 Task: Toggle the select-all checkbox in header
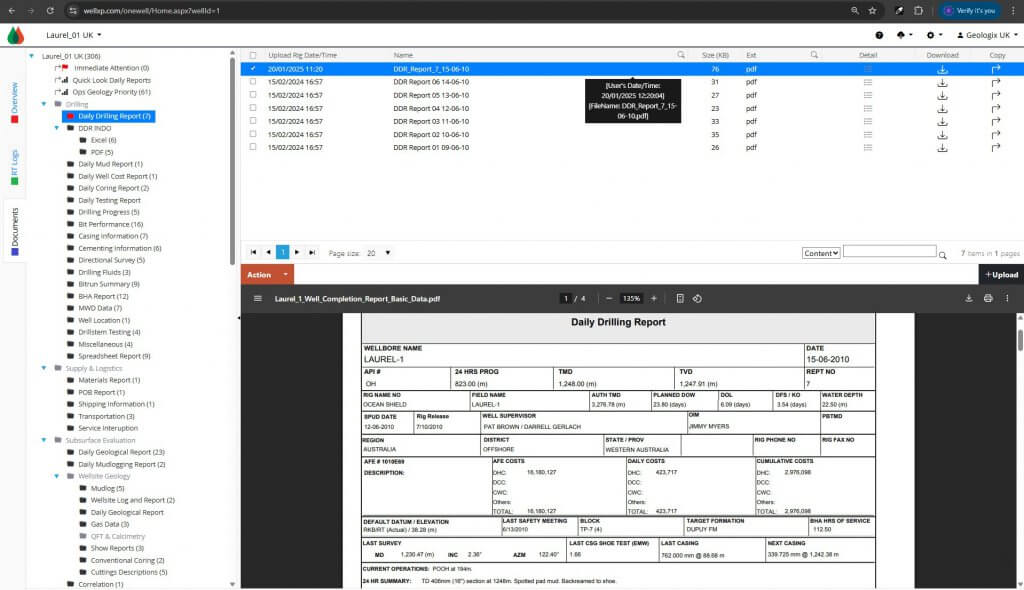click(253, 56)
